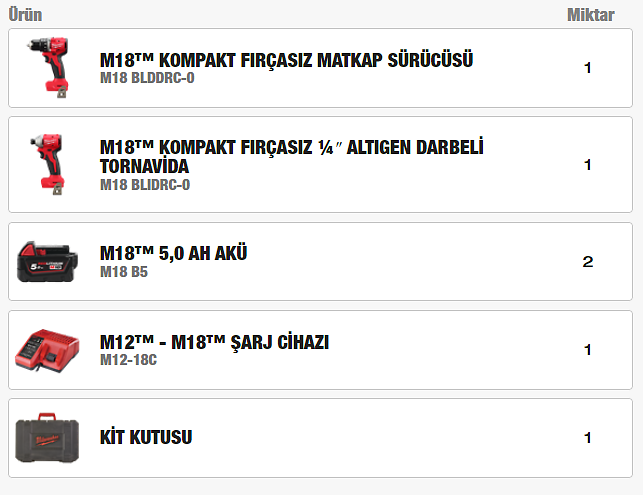Select the M18 5,0 AH AKÜ title
The image size is (643, 495).
[173, 253]
